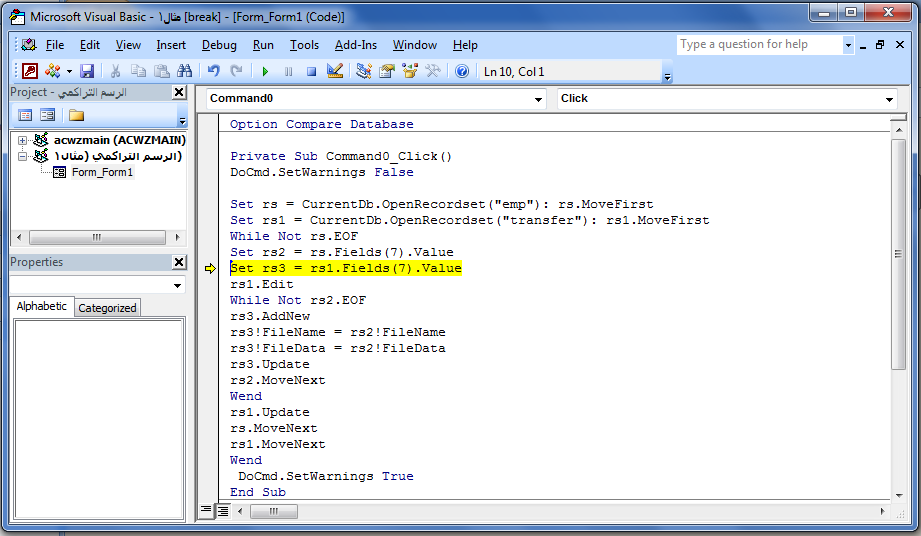The height and width of the screenshot is (536, 921).
Task: Toggle Design Mode icon in toolbar
Action: [x=335, y=71]
